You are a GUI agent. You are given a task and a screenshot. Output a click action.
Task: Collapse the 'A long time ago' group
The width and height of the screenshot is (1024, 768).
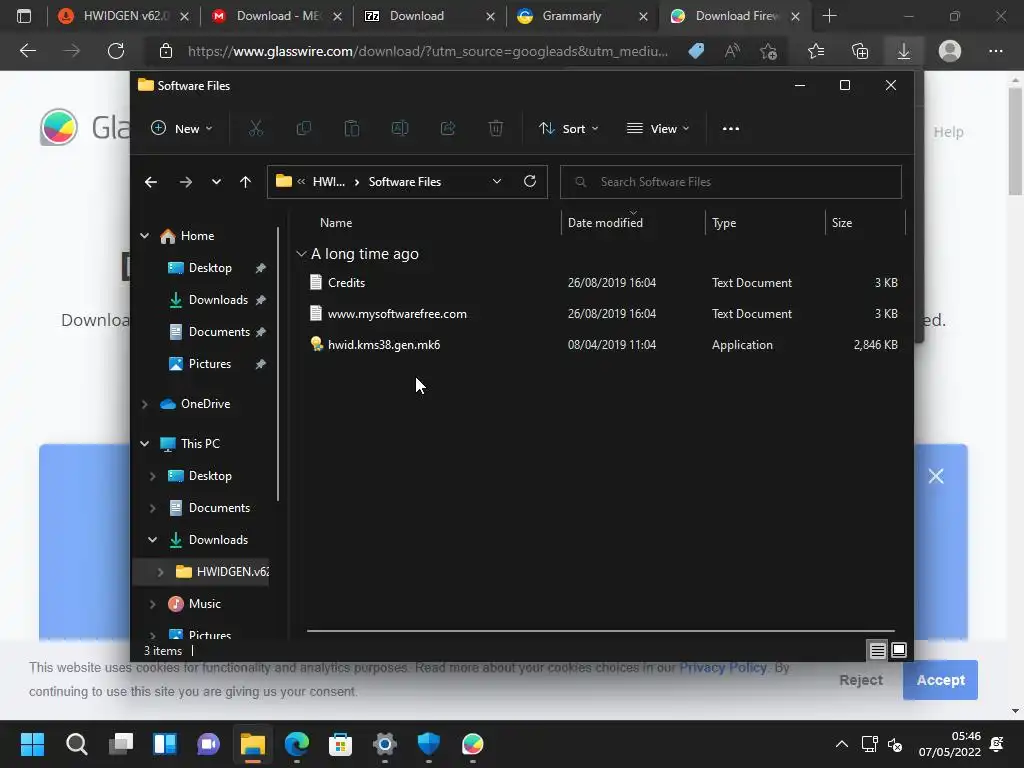pyautogui.click(x=301, y=253)
